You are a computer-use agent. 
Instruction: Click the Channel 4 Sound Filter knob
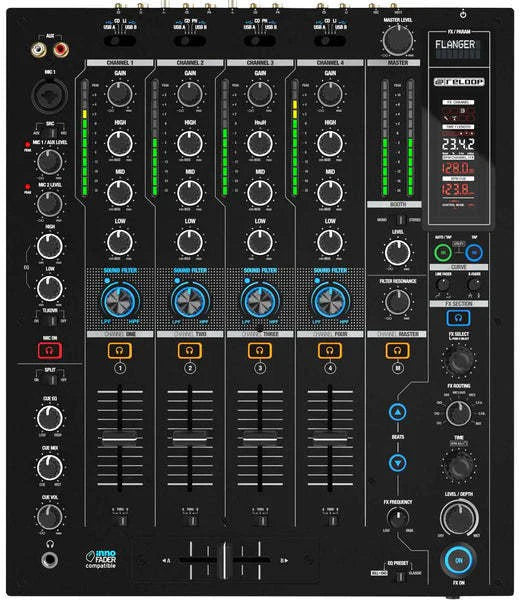coord(330,301)
